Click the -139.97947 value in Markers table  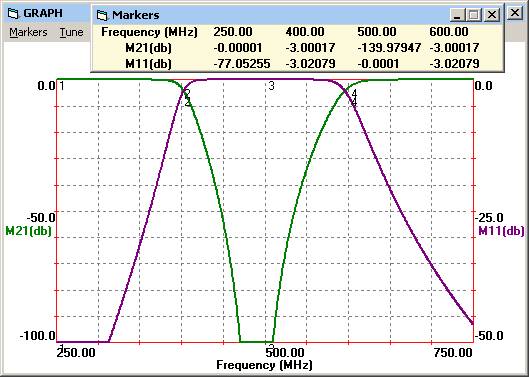[389, 48]
